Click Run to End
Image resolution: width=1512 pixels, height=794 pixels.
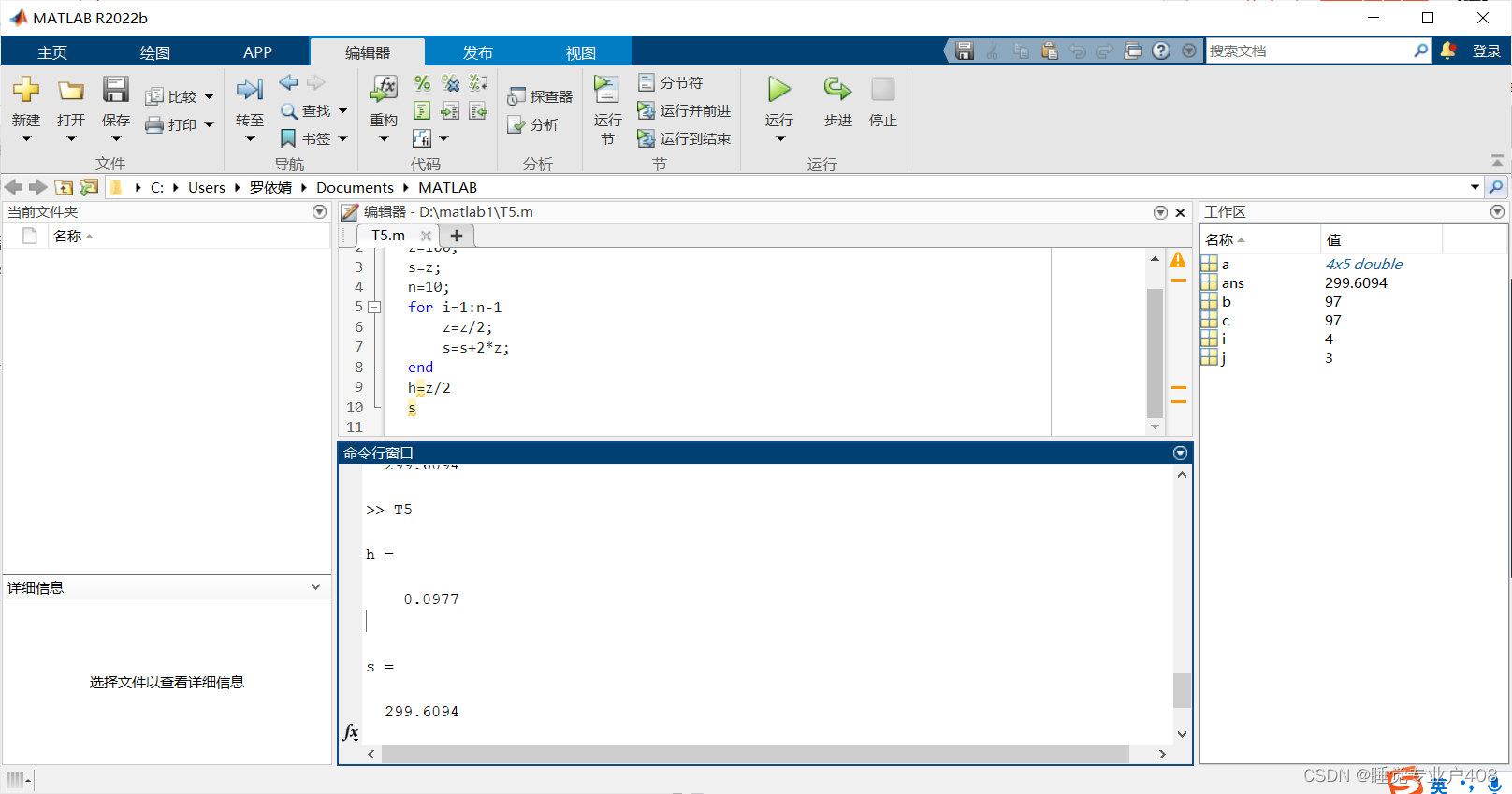click(684, 138)
